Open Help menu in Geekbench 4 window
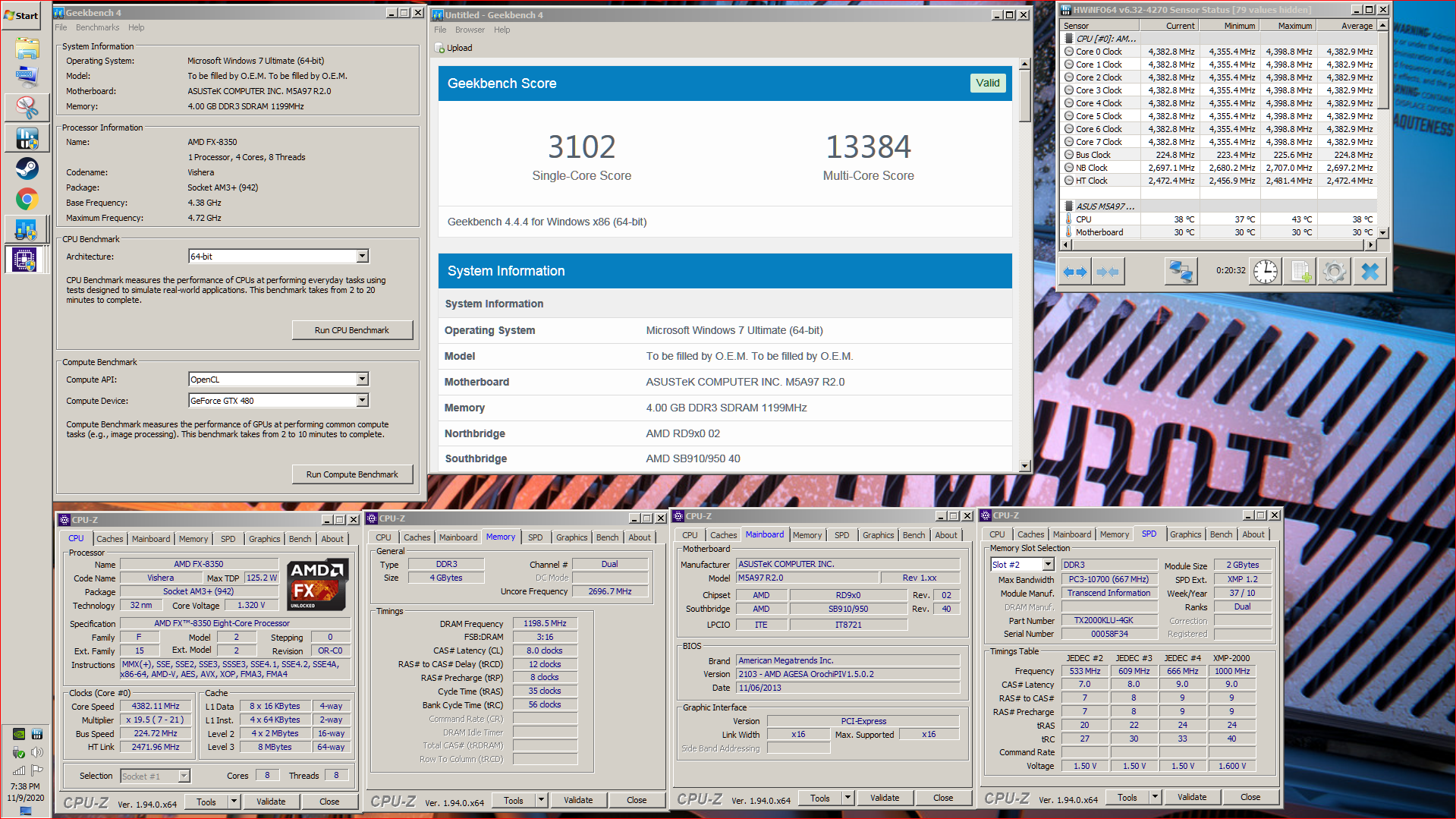Image resolution: width=1456 pixels, height=819 pixels. pyautogui.click(x=136, y=27)
